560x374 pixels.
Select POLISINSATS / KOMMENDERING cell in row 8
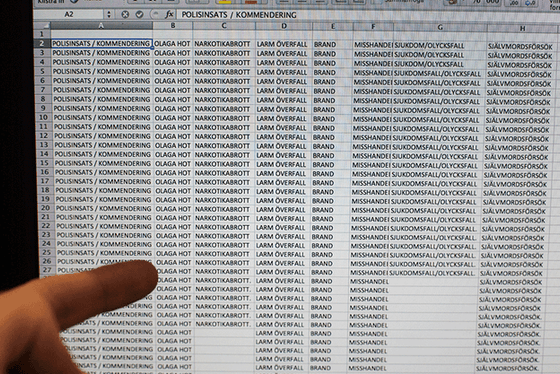tap(102, 99)
